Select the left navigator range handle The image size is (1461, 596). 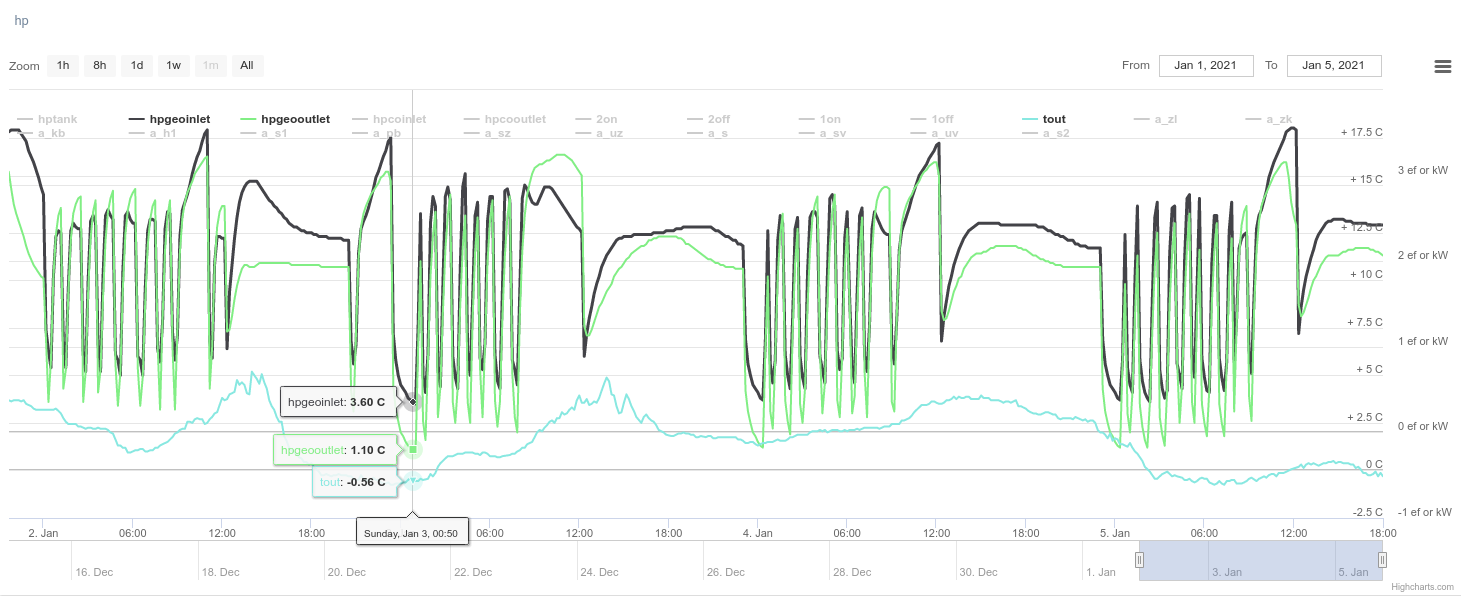click(1139, 560)
